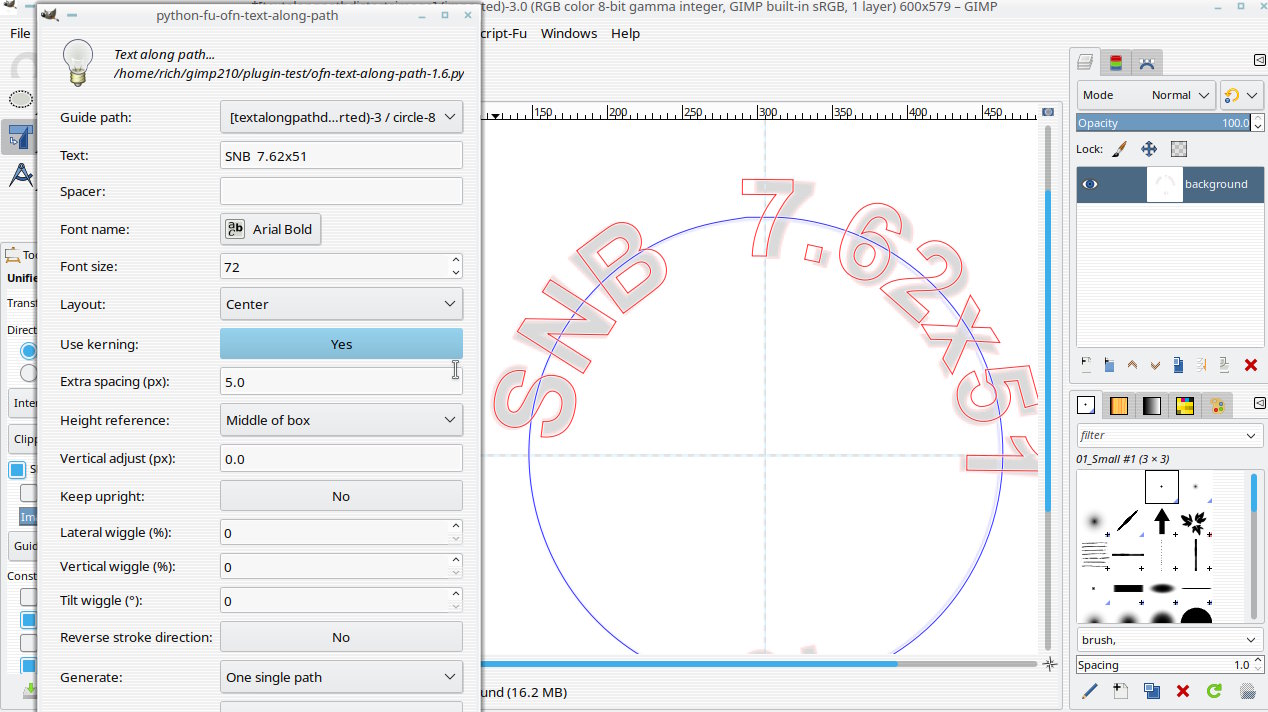Click the Extra spacing input field

(x=341, y=382)
